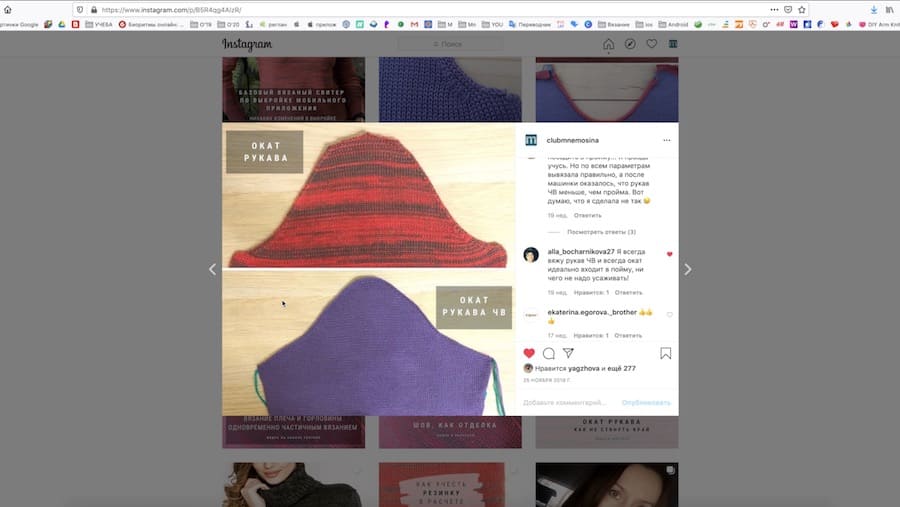Open the ios bookmarks folder
Viewport: 900px width, 507px height.
[644, 25]
